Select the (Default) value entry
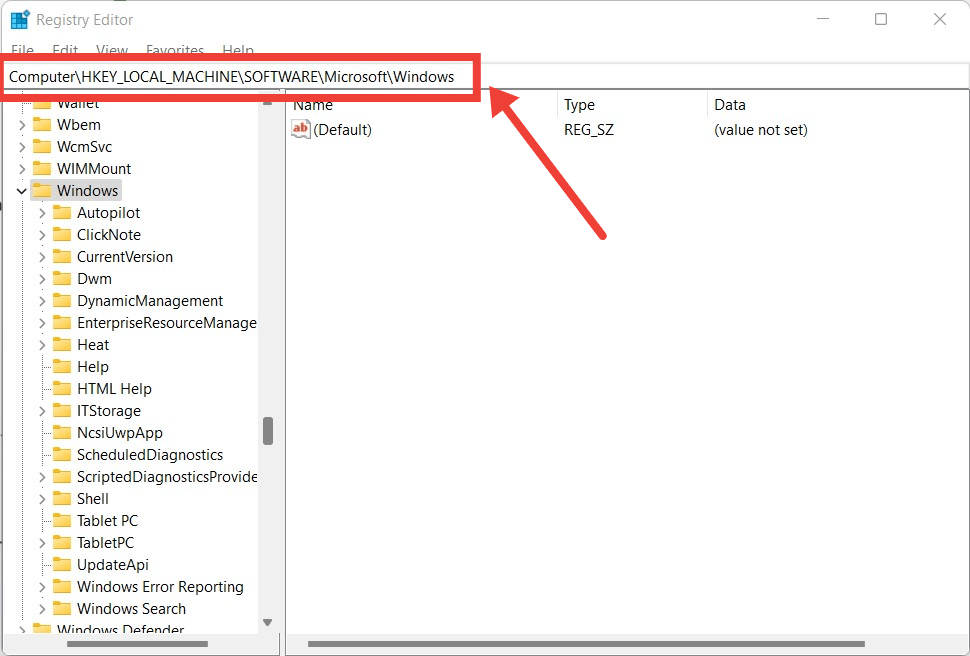The width and height of the screenshot is (970, 656). [342, 130]
